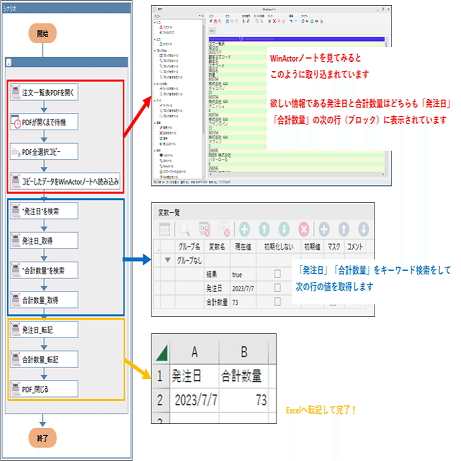Select the "合計数量"を検索 node
Screen dimensions: 461x461
pos(44,270)
